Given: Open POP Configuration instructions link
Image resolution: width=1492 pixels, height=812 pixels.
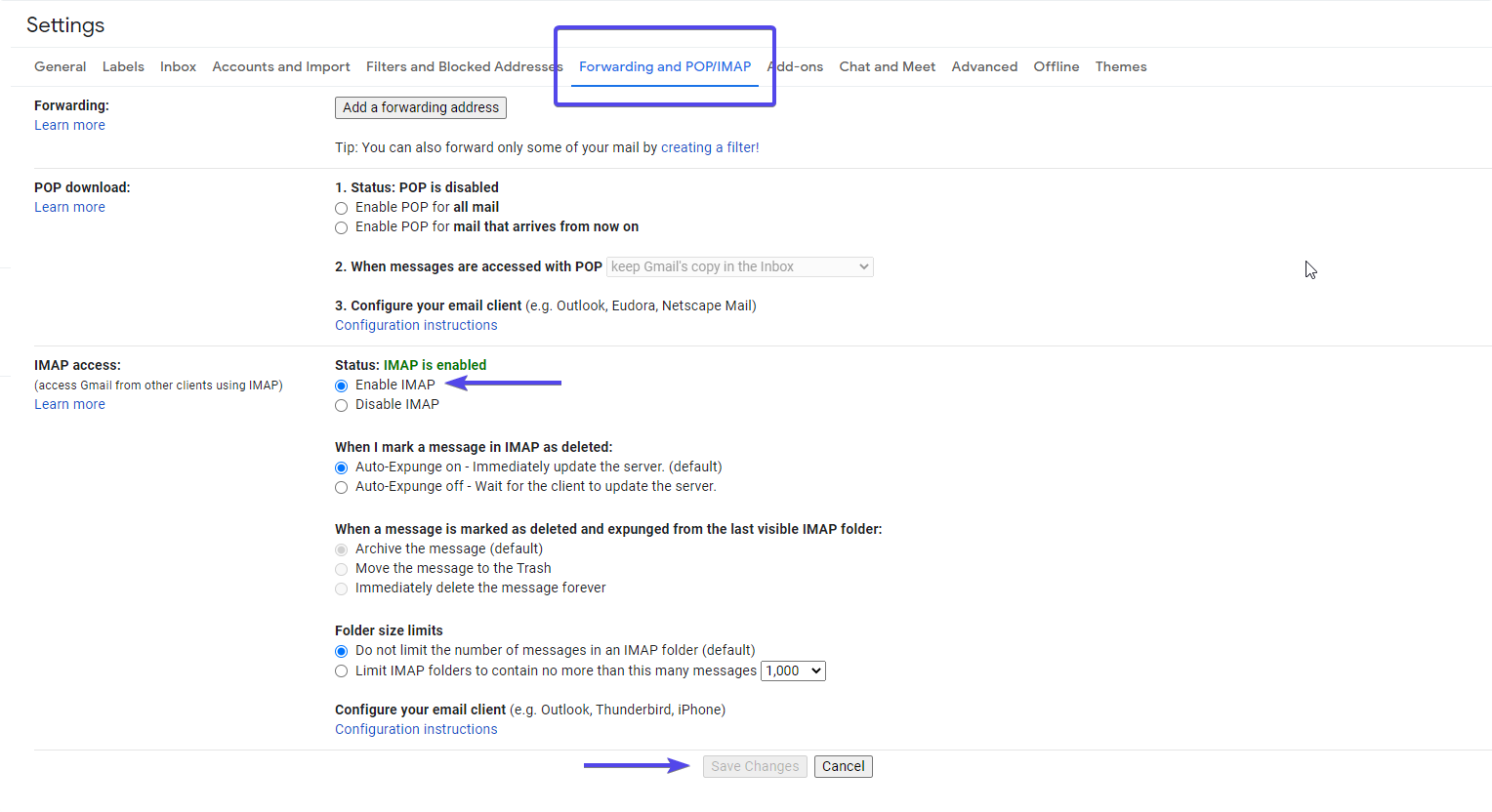Looking at the screenshot, I should 416,325.
